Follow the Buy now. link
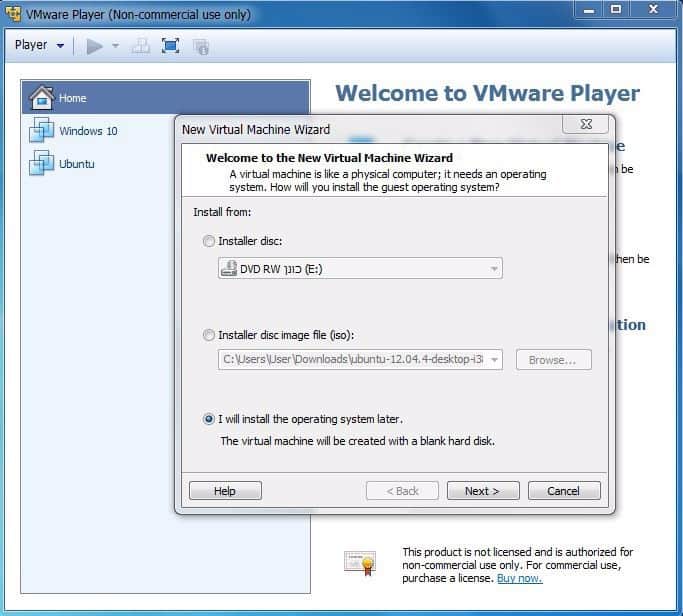 coord(520,579)
